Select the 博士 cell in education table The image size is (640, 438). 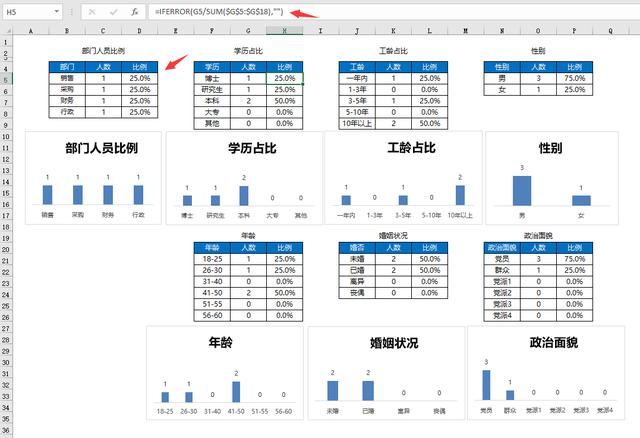tap(212, 78)
